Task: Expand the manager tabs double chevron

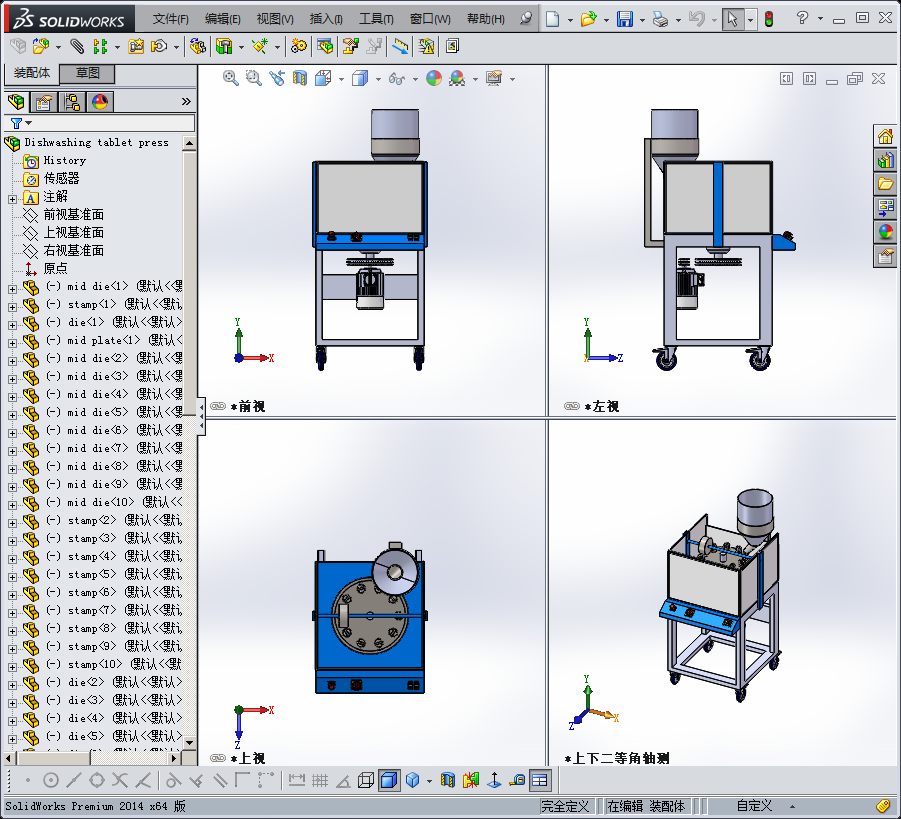Action: pyautogui.click(x=186, y=102)
